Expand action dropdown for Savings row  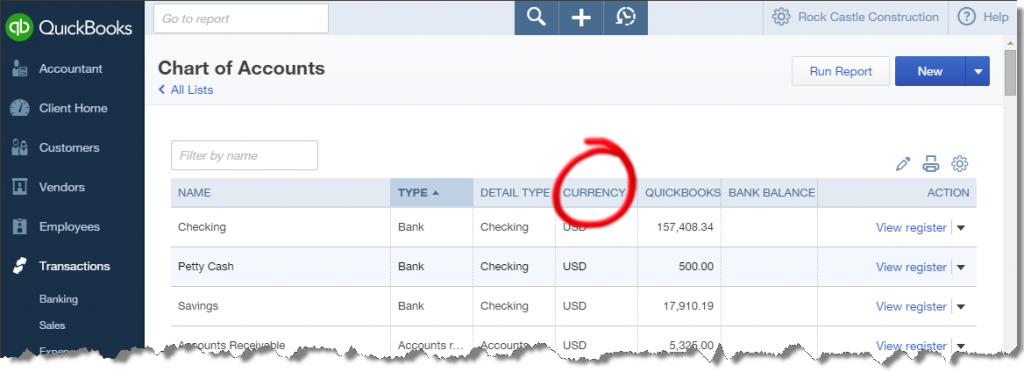point(961,307)
